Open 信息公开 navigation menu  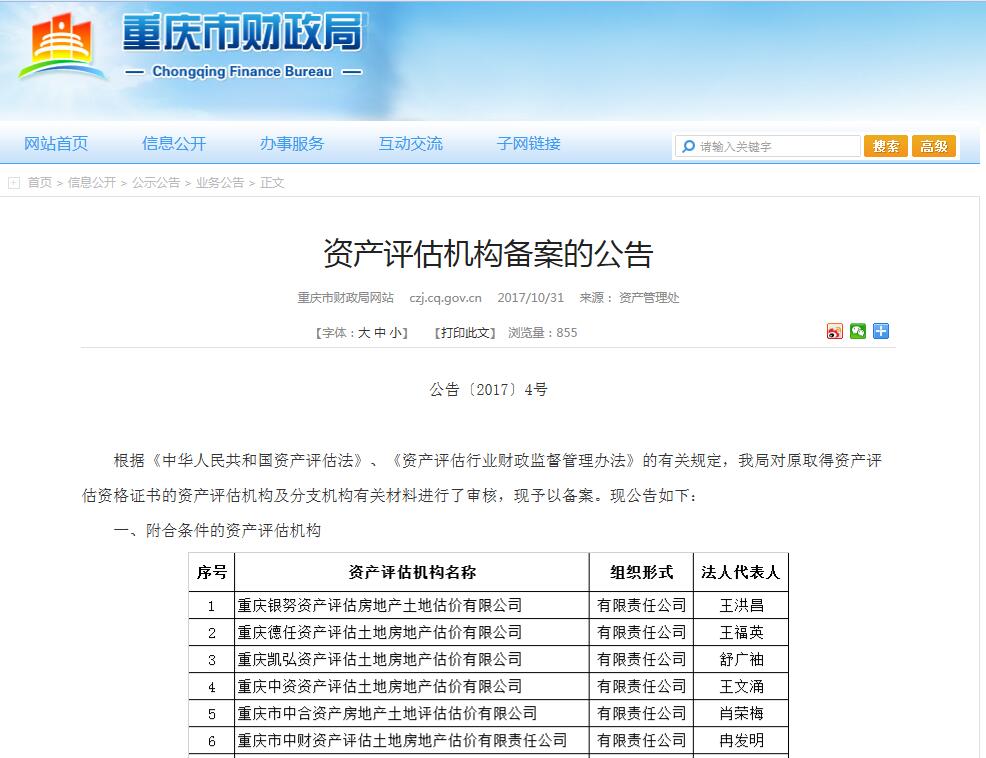pos(174,144)
